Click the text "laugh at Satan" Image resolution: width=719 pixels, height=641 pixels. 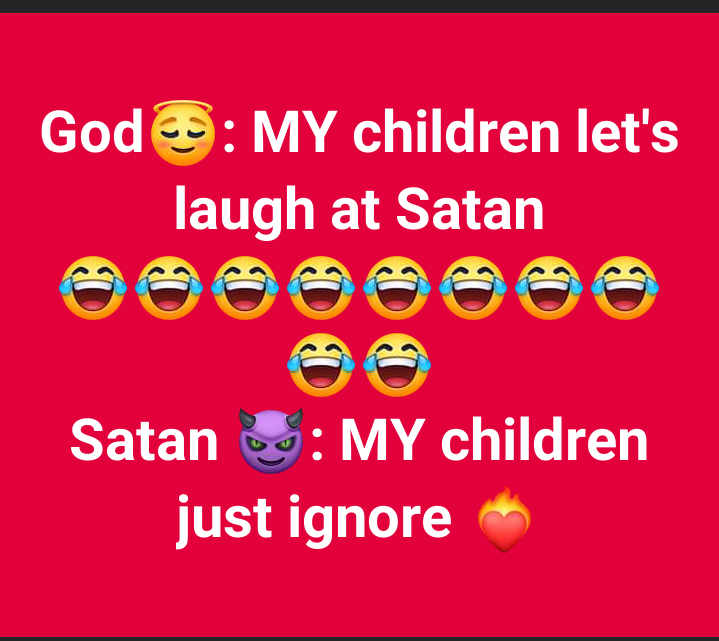click(360, 211)
